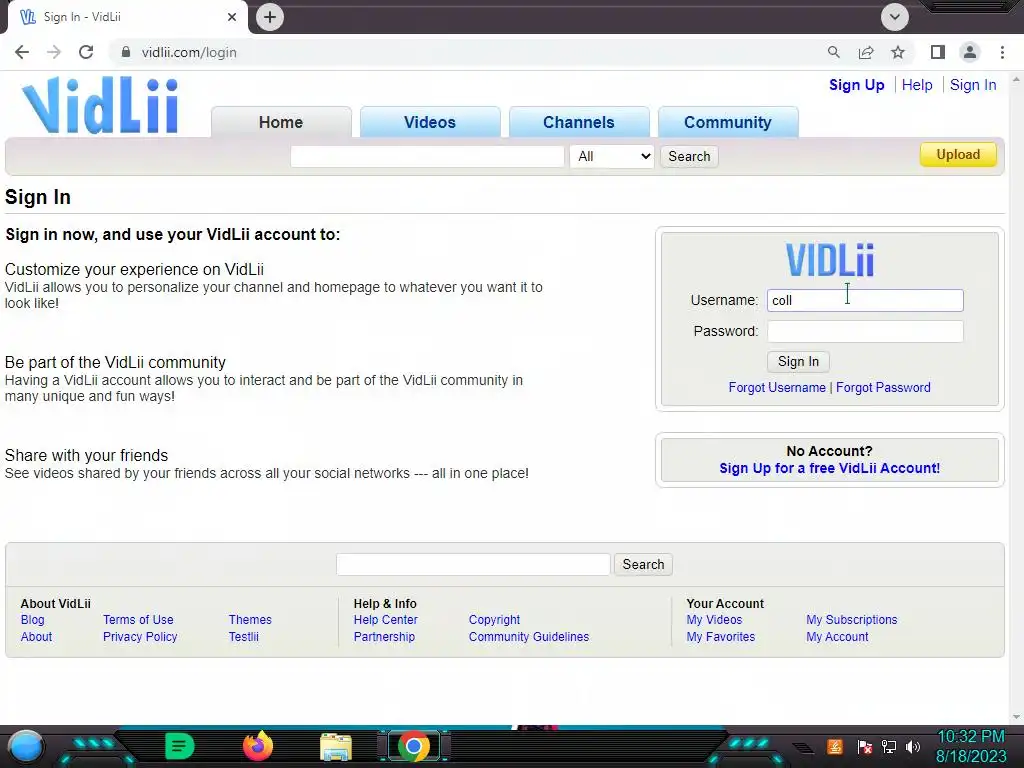Click the share page icon
The width and height of the screenshot is (1024, 768).
pyautogui.click(x=866, y=52)
